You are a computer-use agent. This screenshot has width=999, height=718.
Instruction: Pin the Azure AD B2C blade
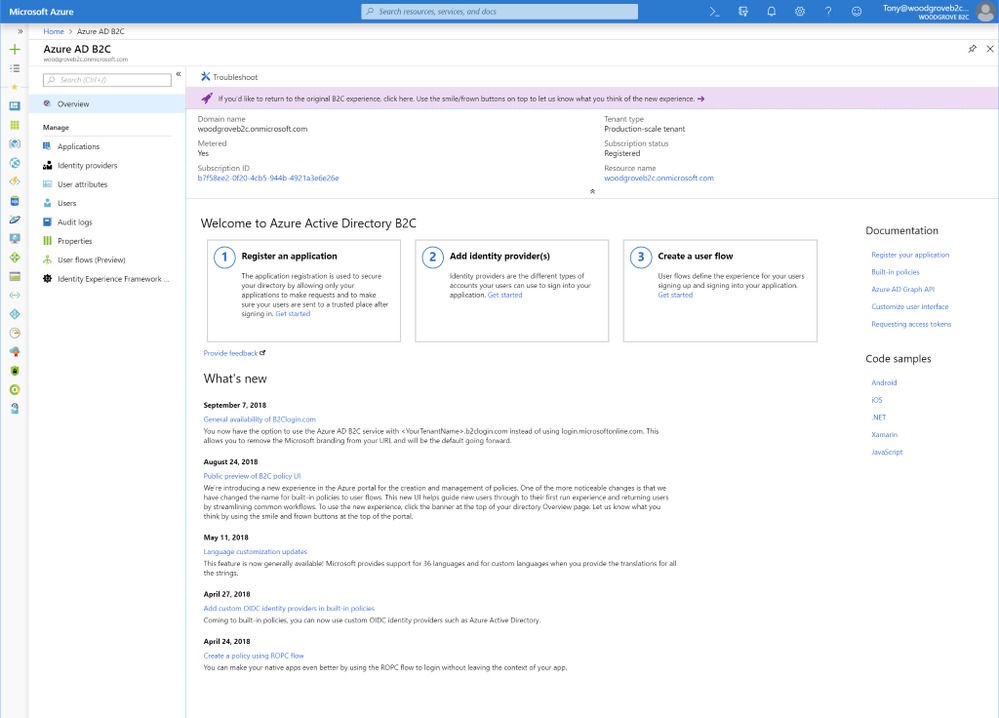[x=972, y=49]
